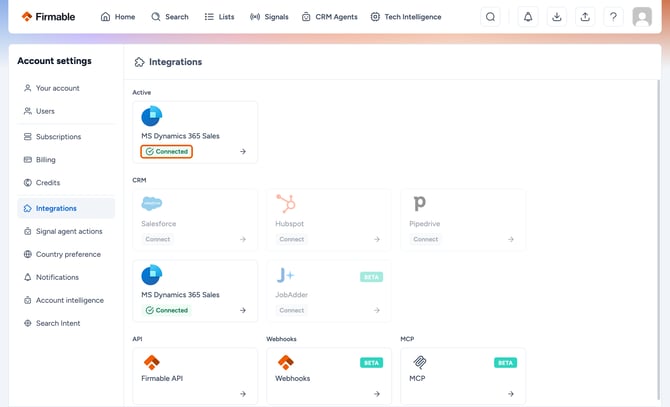Click Connected badge on CRM MS Dynamics card
The width and height of the screenshot is (670, 407).
click(167, 310)
